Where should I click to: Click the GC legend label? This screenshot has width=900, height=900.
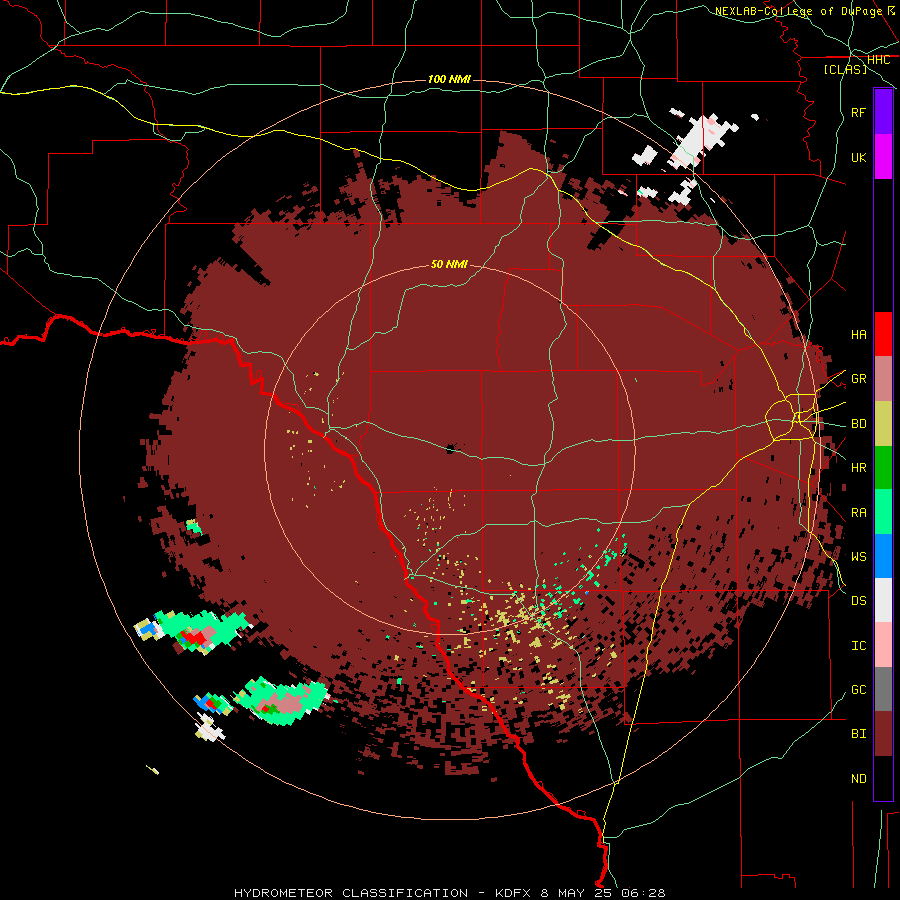pos(859,689)
